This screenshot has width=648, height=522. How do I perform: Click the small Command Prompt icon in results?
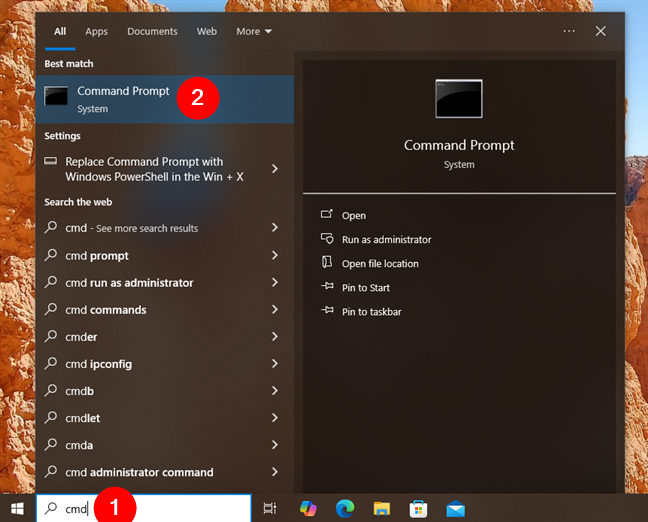56,96
